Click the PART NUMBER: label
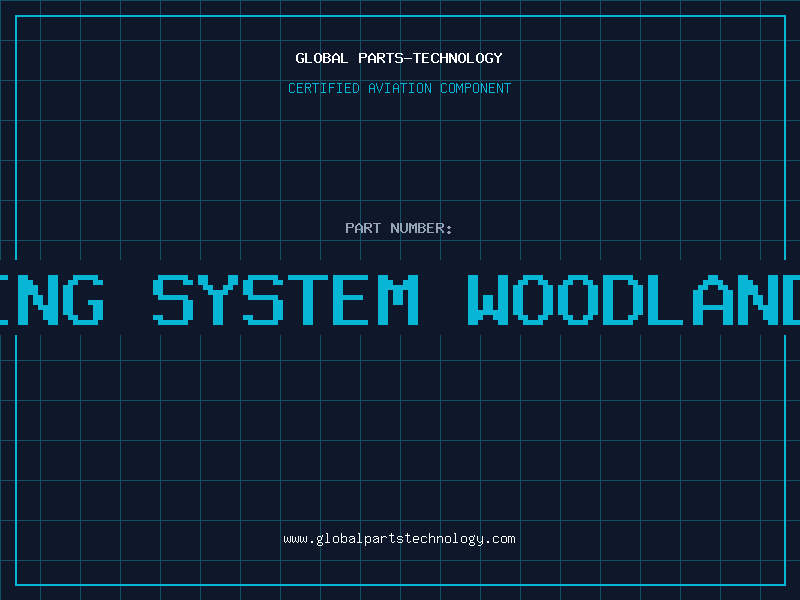The image size is (800, 600). coord(399,228)
